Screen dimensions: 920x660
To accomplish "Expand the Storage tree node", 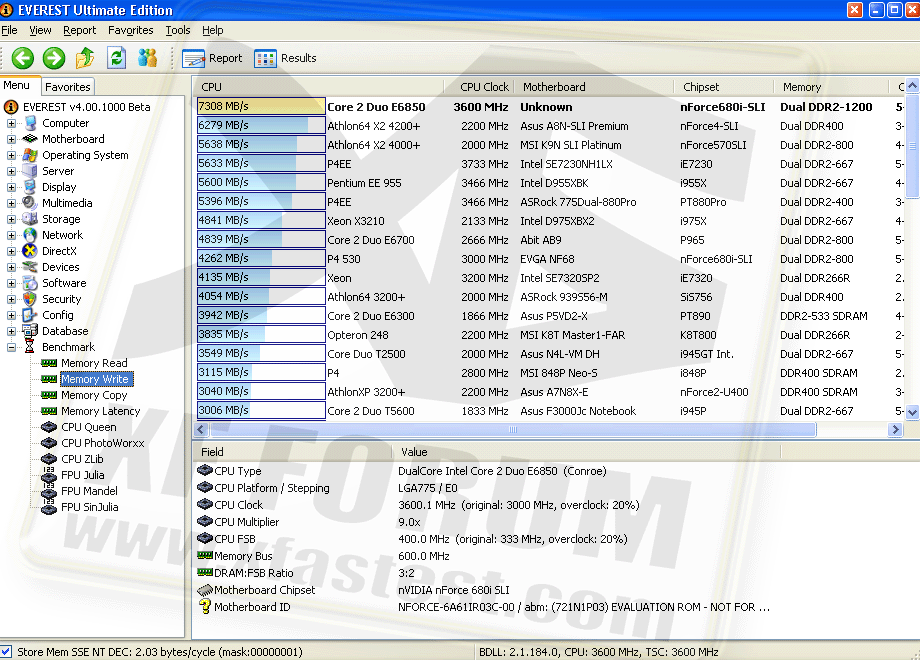I will (x=11, y=219).
